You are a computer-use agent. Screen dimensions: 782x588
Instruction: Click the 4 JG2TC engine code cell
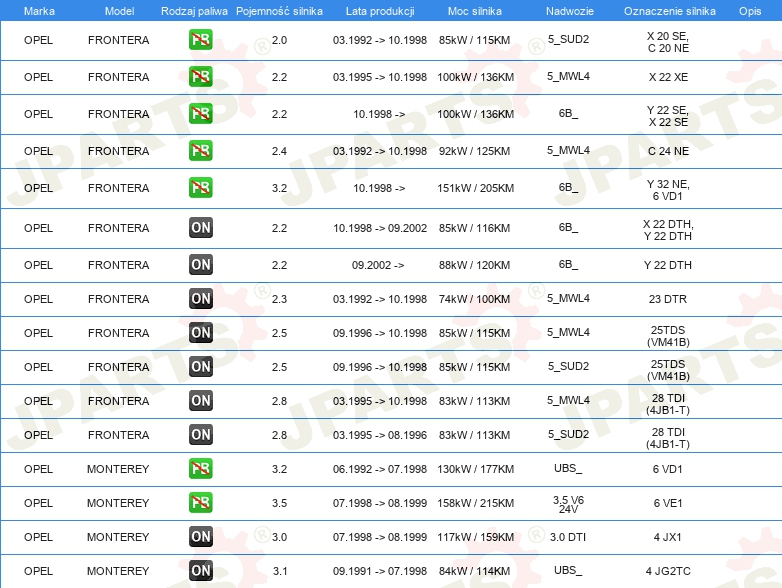point(668,571)
